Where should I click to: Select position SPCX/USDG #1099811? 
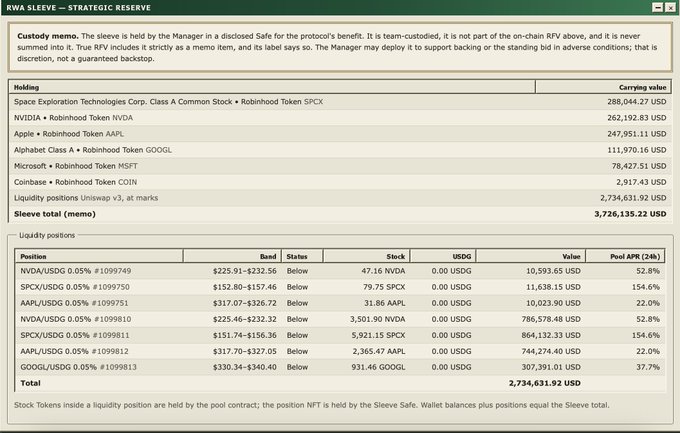pyautogui.click(x=340, y=335)
